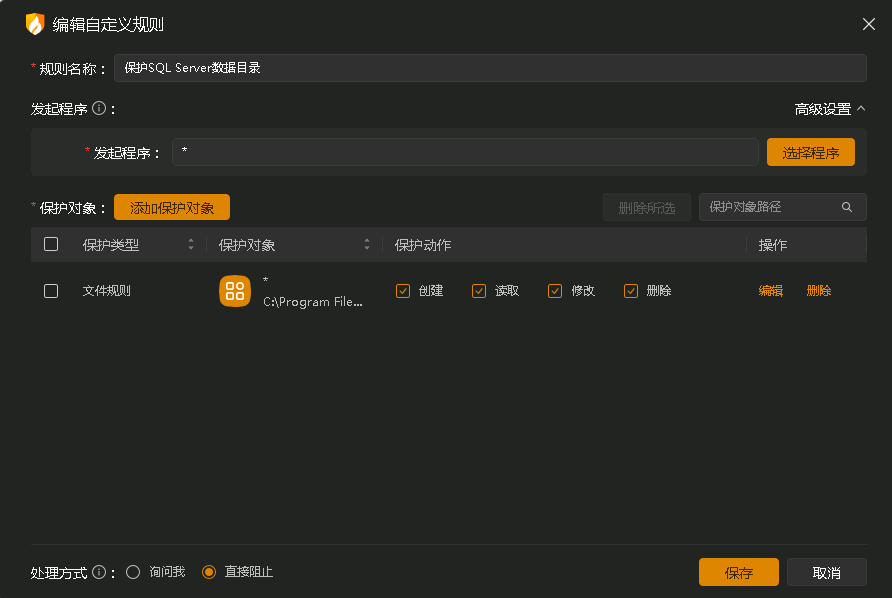Screen dimensions: 892x598
Task: Save the rule with the 保存 button
Action: coord(738,571)
